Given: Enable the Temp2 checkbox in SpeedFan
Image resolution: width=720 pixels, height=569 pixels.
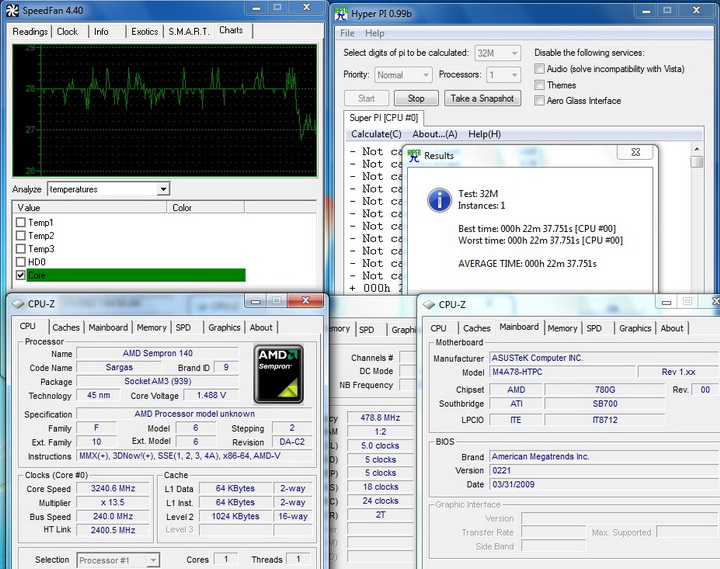Looking at the screenshot, I should coord(21,236).
